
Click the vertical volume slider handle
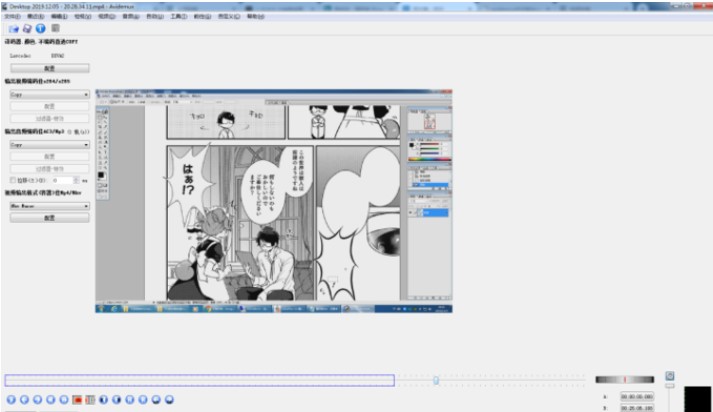point(670,386)
